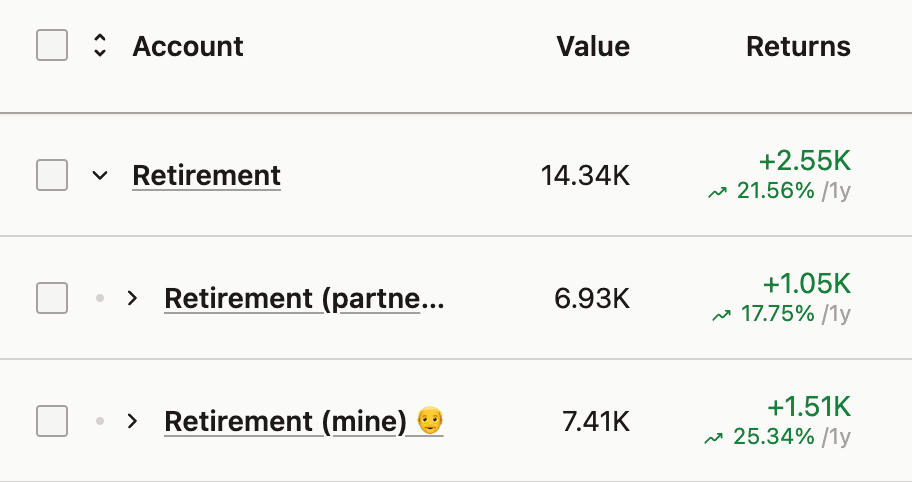
Task: Collapse the Retirement group
Action: click(x=99, y=175)
